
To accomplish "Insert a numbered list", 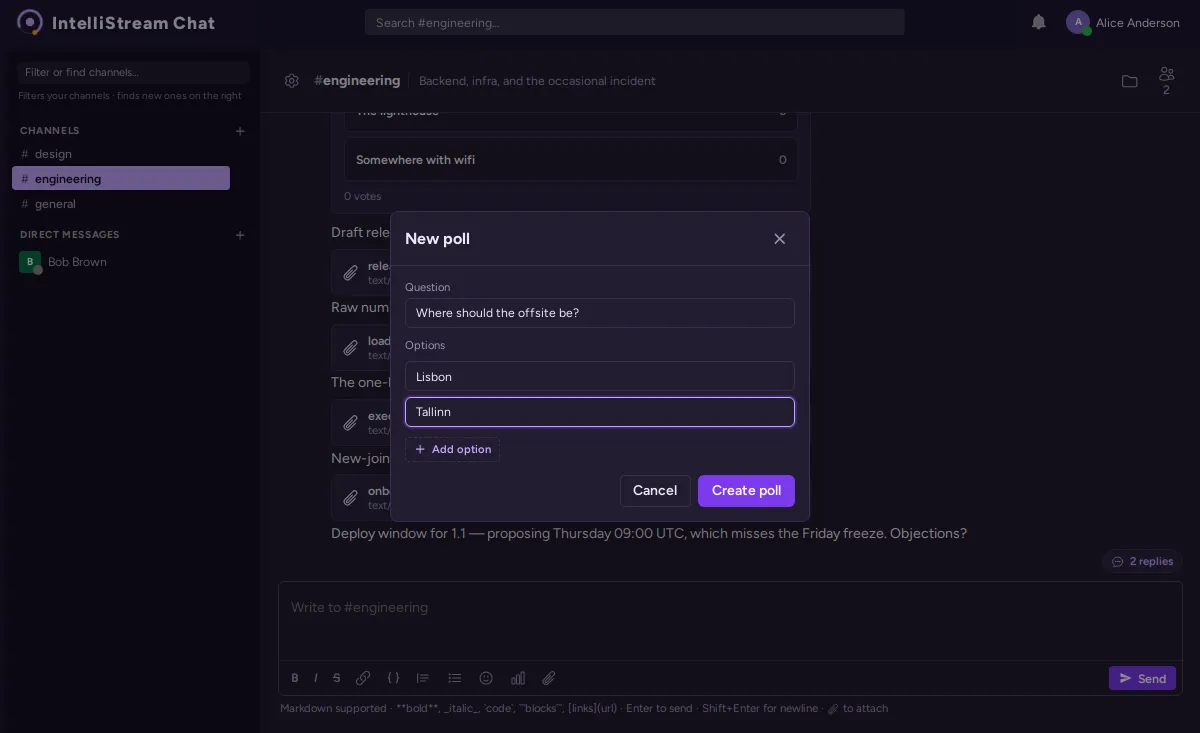I will (x=423, y=678).
